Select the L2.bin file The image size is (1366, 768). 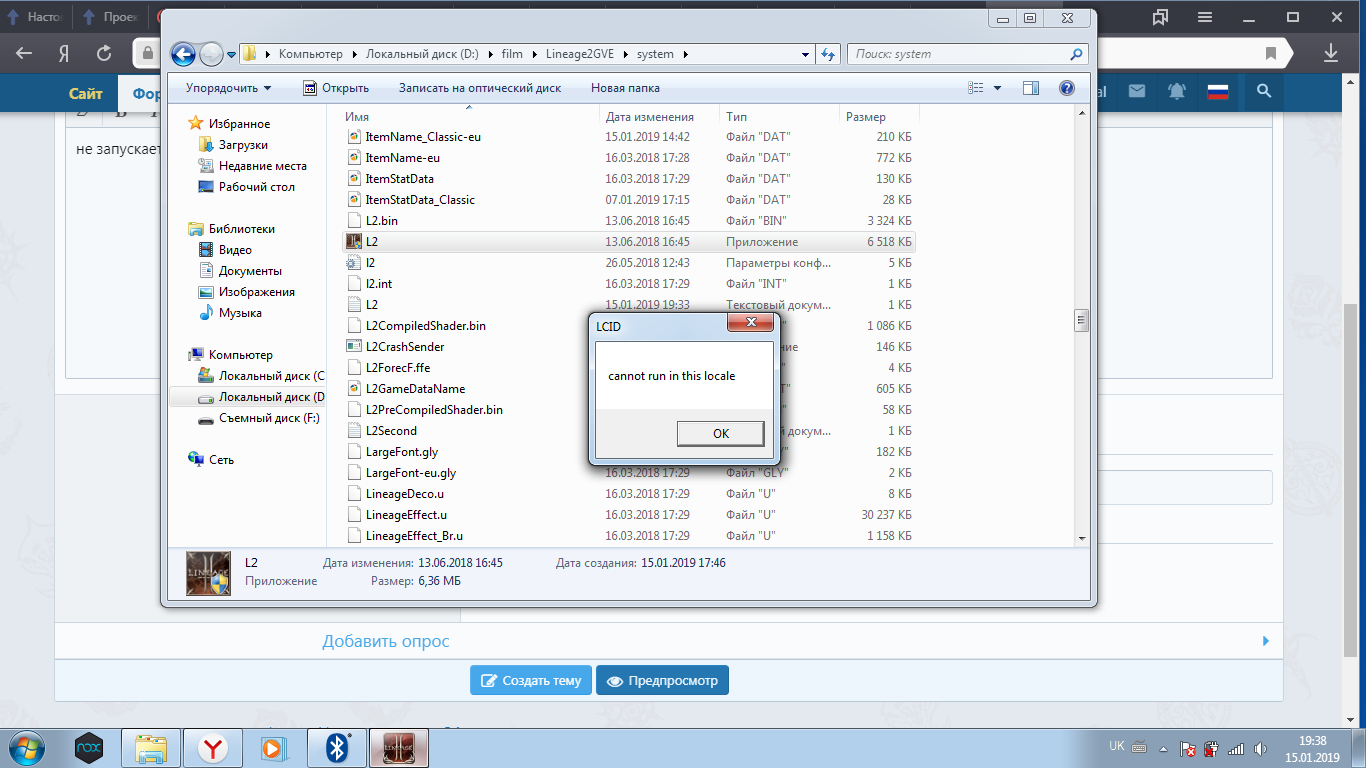(381, 220)
